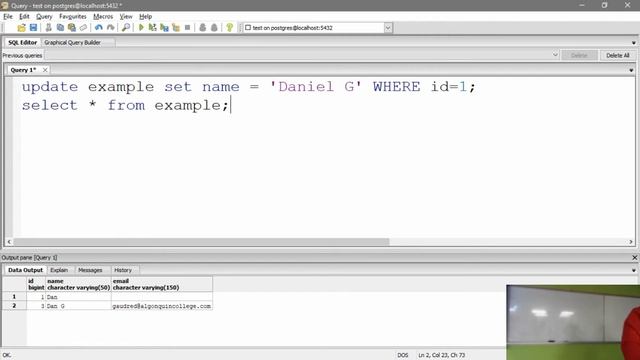The image size is (640, 360).
Task: Click the name column header
Action: point(78,284)
